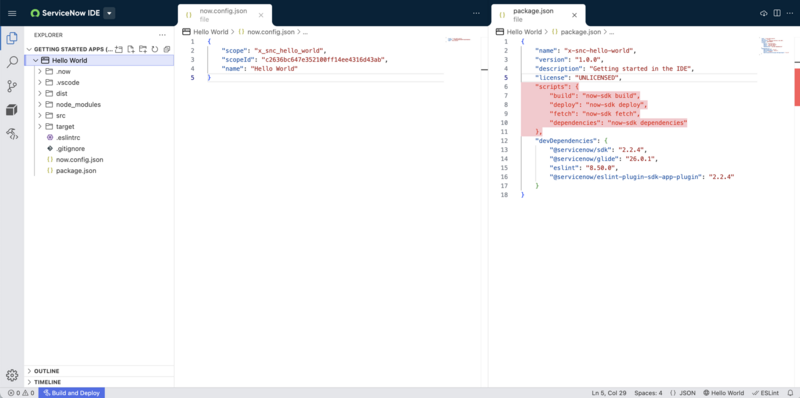Change indentation via Spaces: 4

click(x=648, y=393)
